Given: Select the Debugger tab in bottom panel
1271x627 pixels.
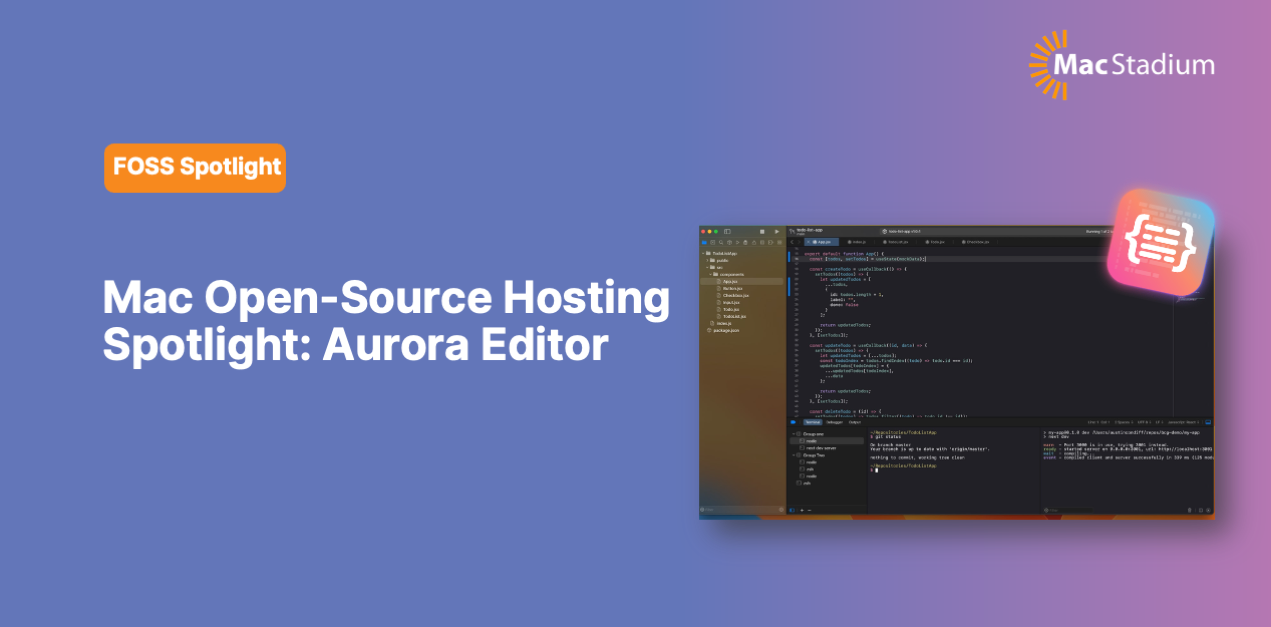Looking at the screenshot, I should (834, 422).
